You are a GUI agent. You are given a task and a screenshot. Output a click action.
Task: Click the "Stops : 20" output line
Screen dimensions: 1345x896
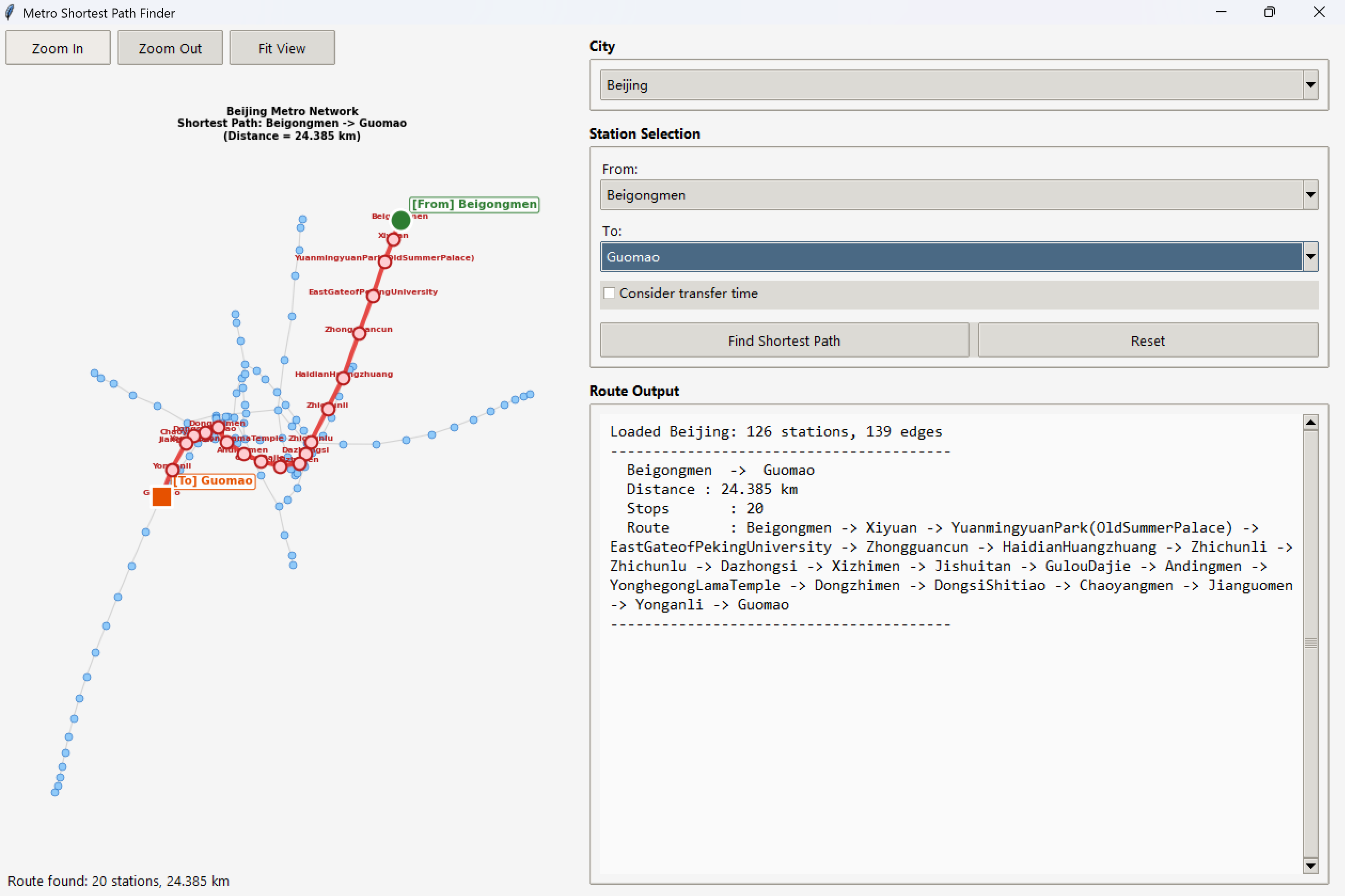tap(695, 509)
